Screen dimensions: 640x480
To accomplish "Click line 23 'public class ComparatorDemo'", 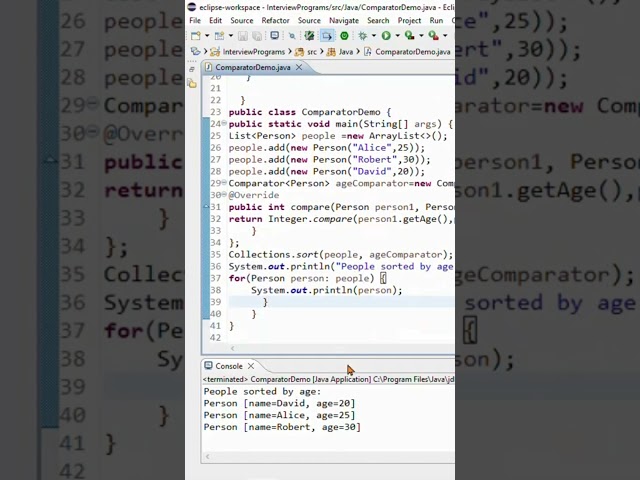I will 310,112.
